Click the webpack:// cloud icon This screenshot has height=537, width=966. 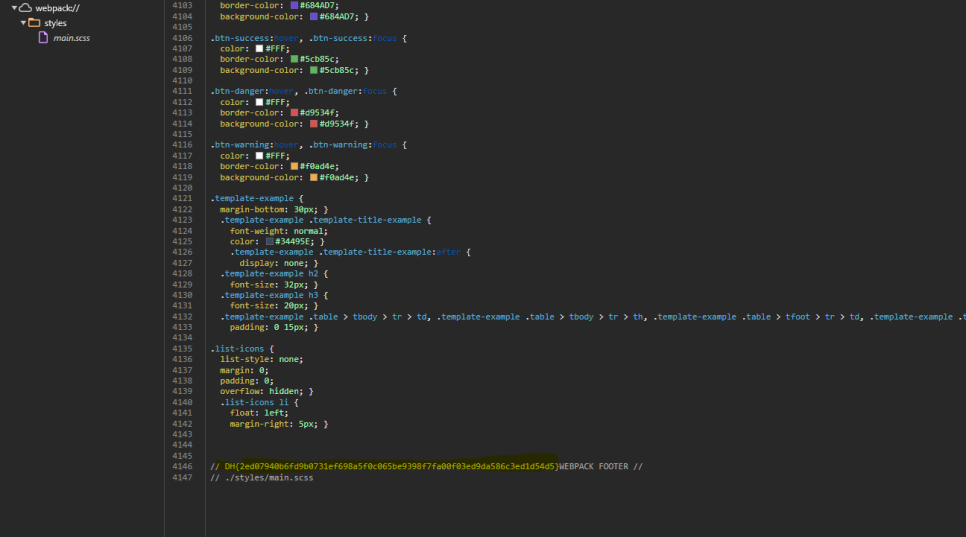point(25,8)
